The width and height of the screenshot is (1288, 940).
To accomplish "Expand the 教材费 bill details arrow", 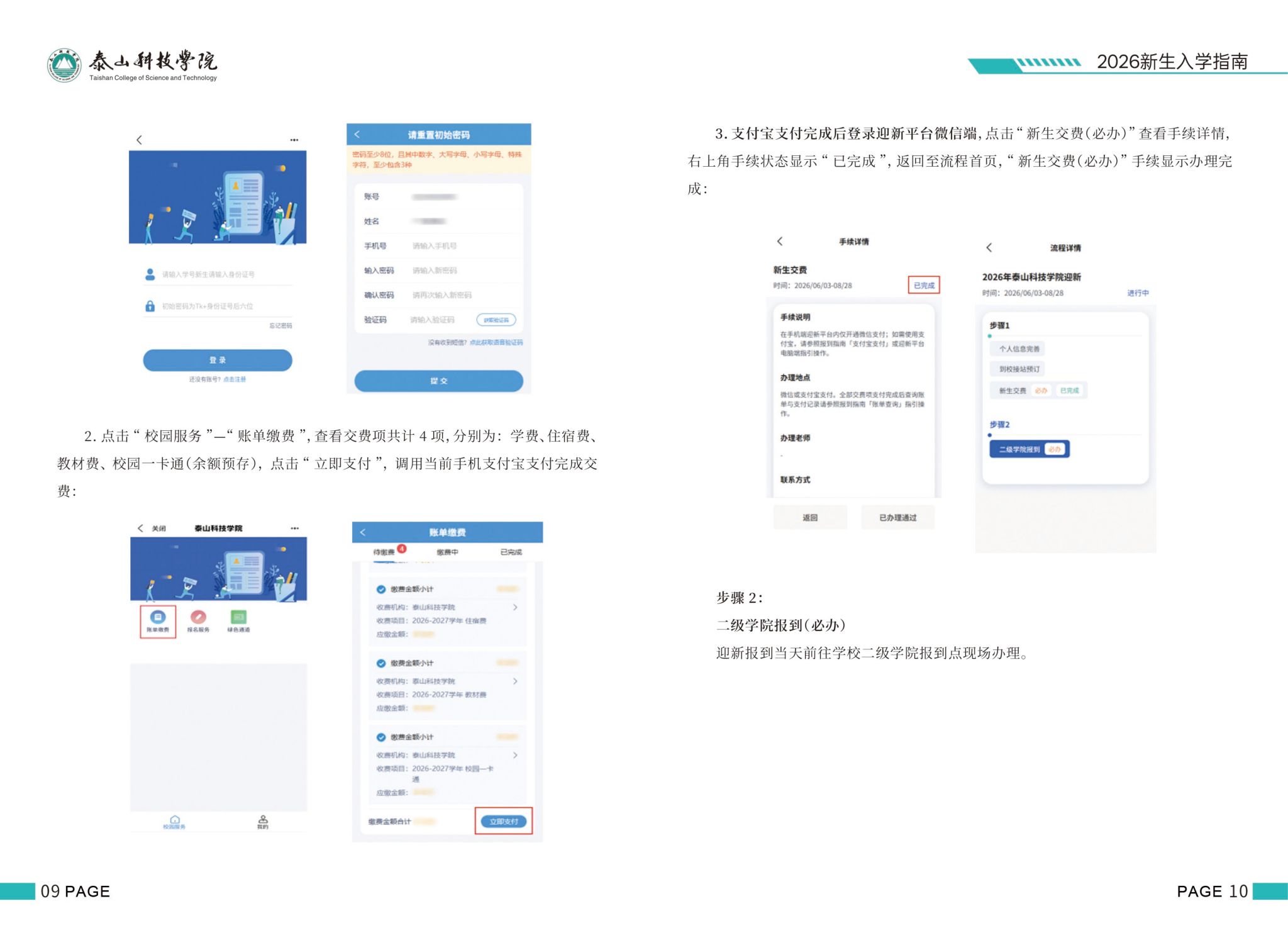I will (x=515, y=681).
